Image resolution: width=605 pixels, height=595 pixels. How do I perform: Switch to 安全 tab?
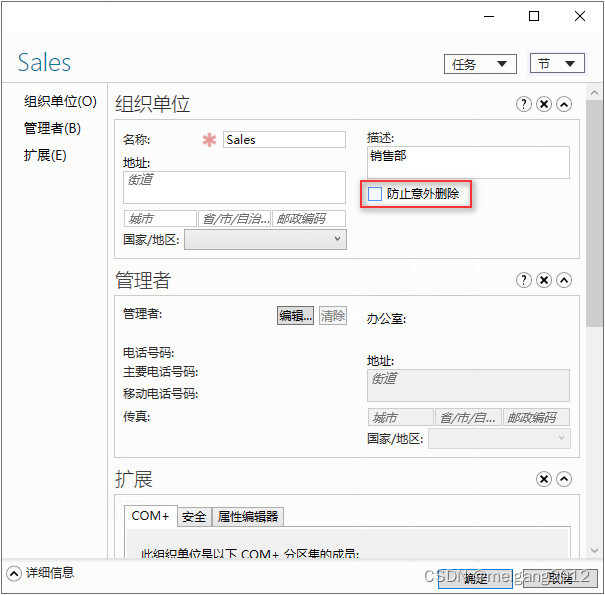(194, 517)
